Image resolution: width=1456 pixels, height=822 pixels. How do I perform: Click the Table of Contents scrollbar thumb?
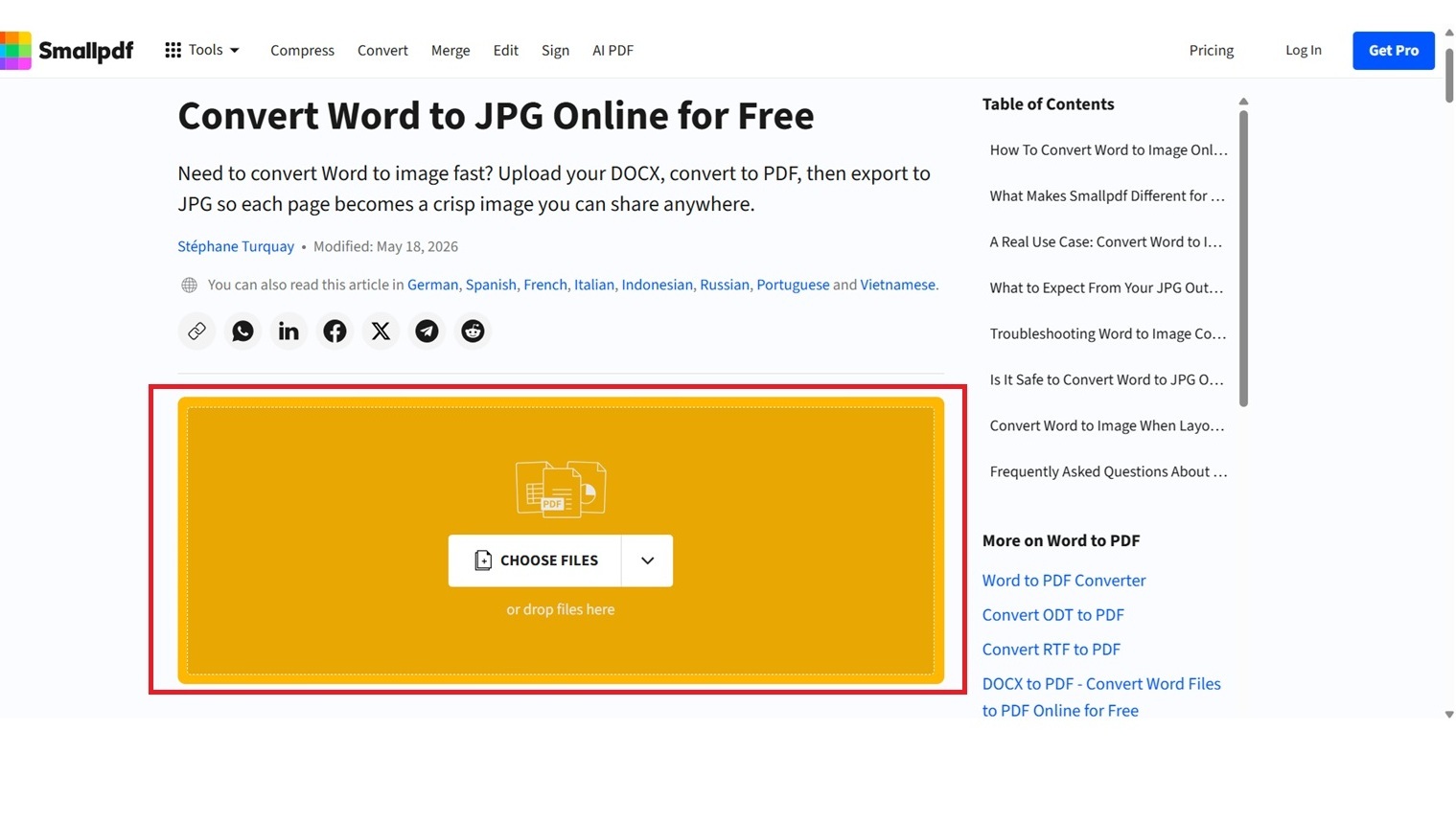[1243, 259]
